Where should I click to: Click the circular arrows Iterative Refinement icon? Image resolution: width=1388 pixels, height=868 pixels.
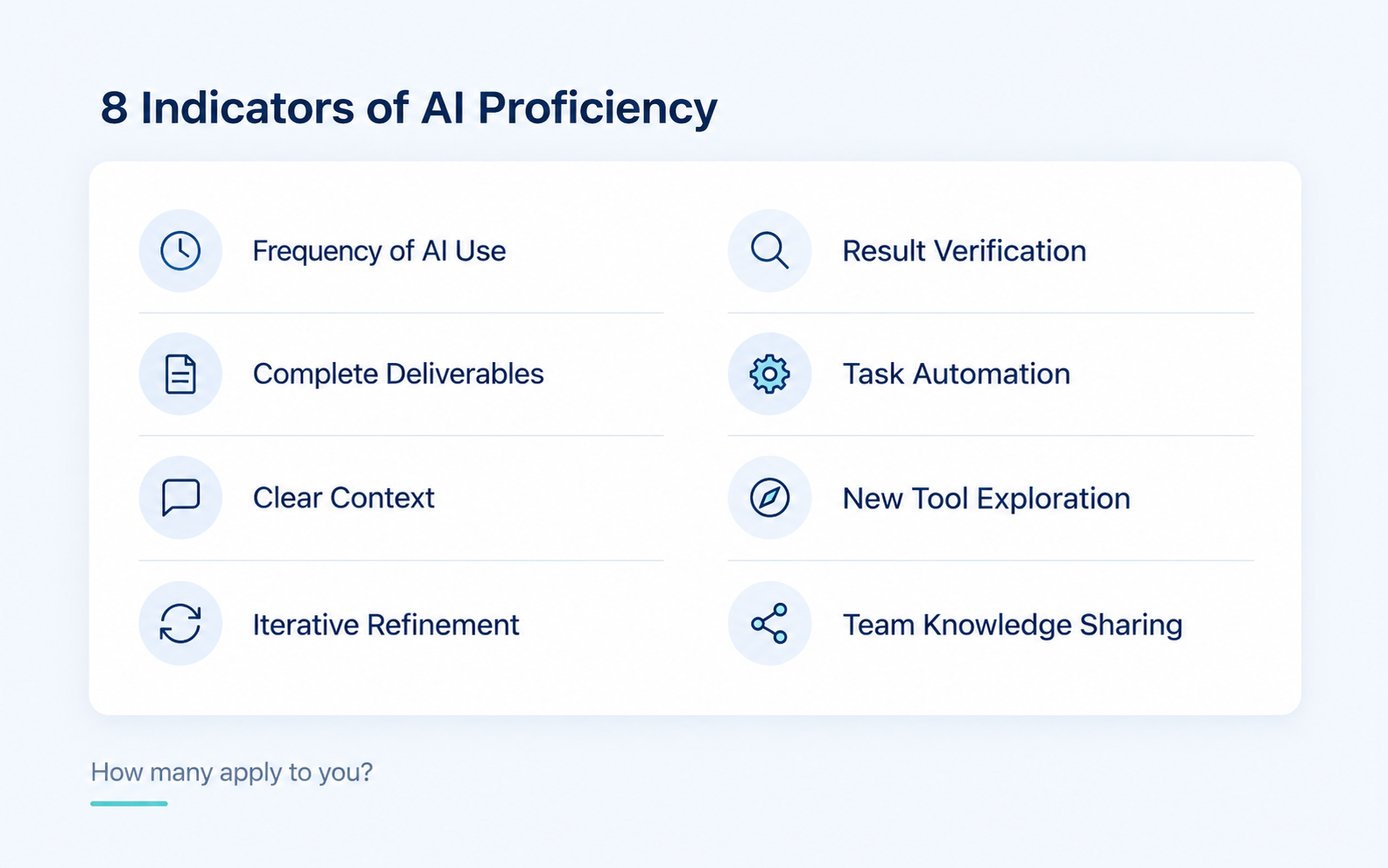click(180, 623)
